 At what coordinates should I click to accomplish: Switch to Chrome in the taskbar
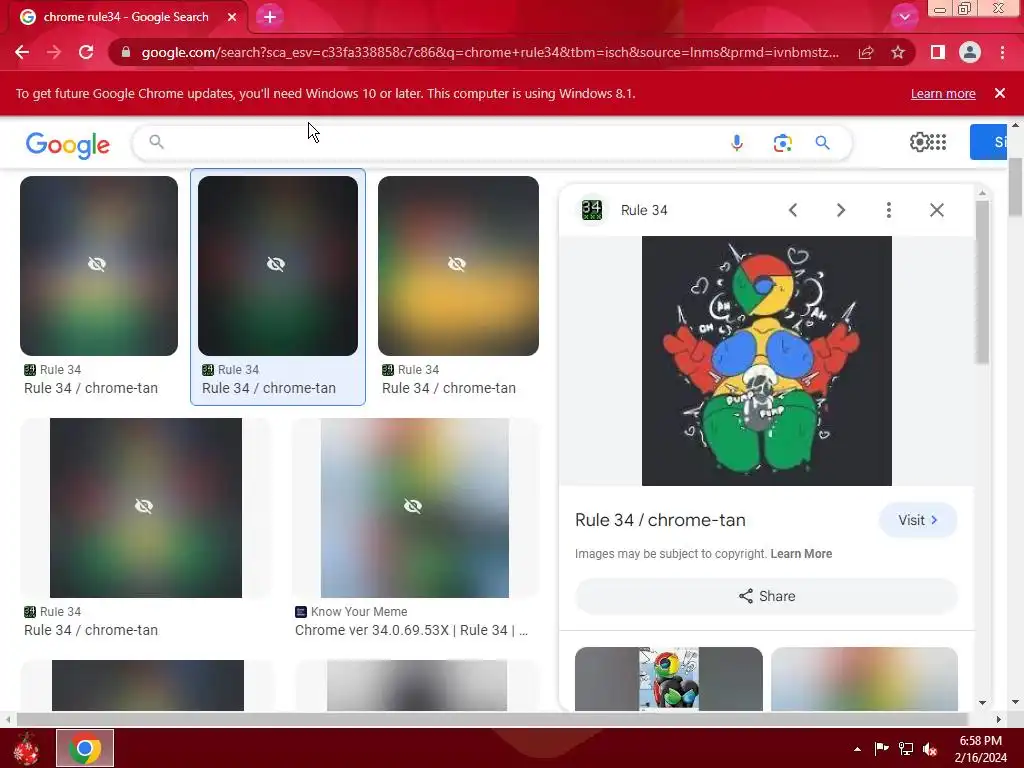pos(85,748)
